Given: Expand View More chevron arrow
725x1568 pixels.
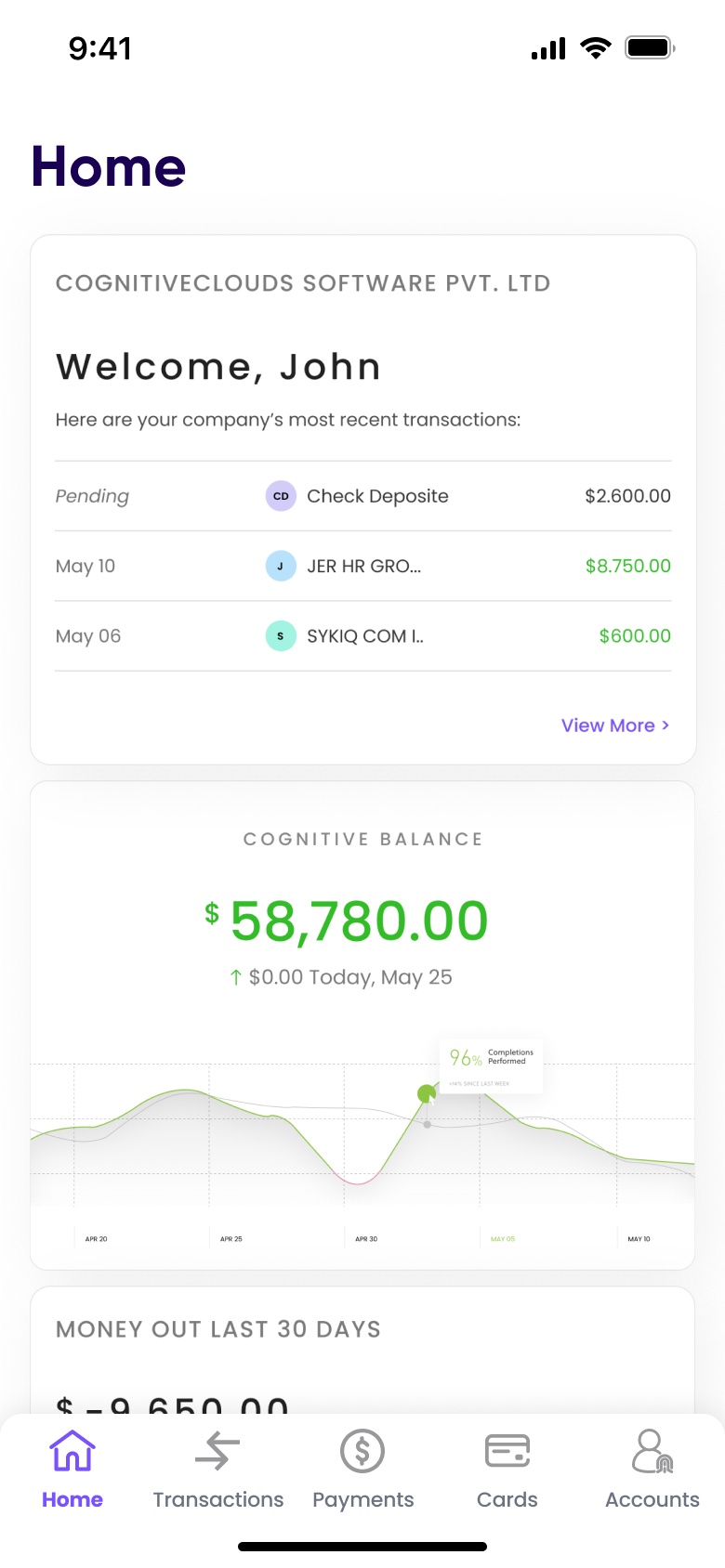Looking at the screenshot, I should coord(666,725).
